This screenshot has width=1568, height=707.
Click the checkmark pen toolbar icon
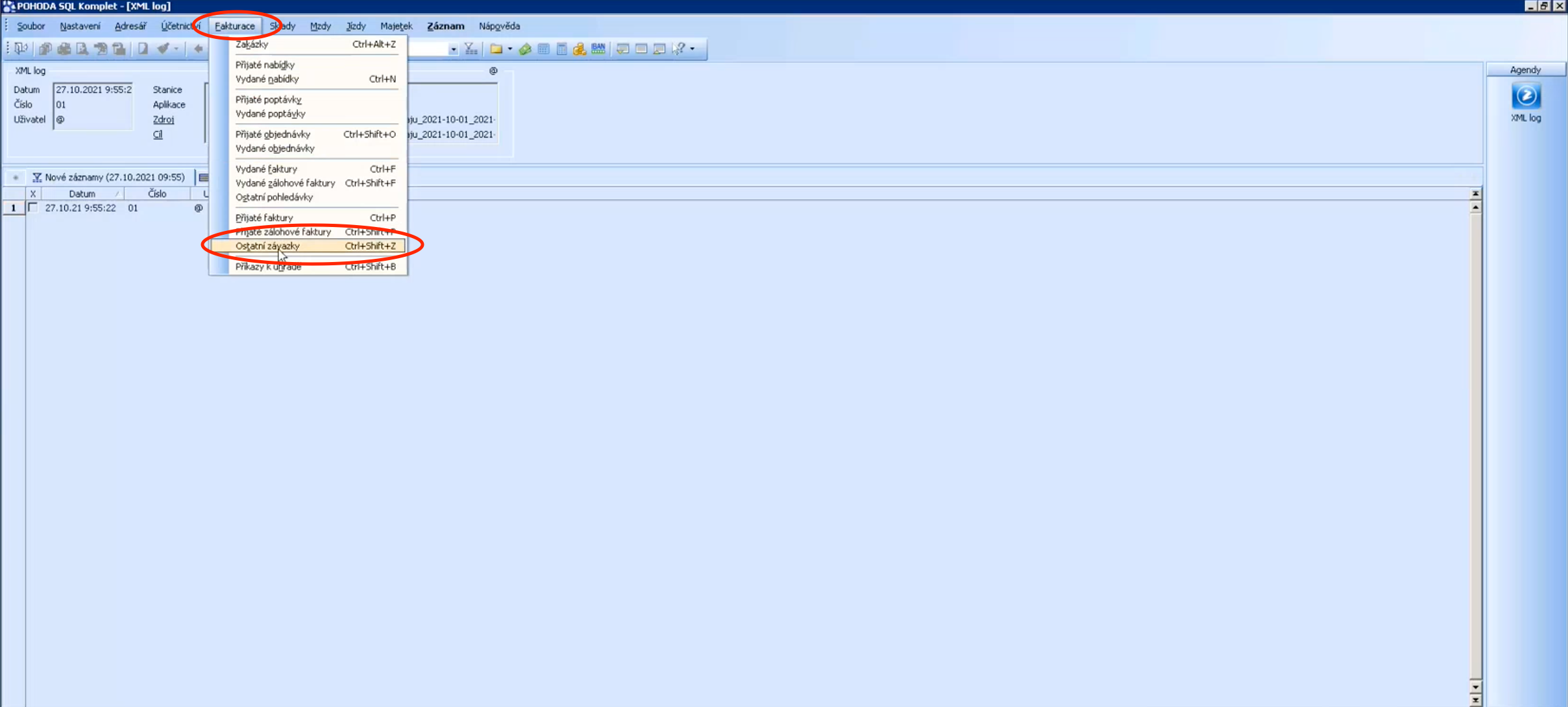163,49
